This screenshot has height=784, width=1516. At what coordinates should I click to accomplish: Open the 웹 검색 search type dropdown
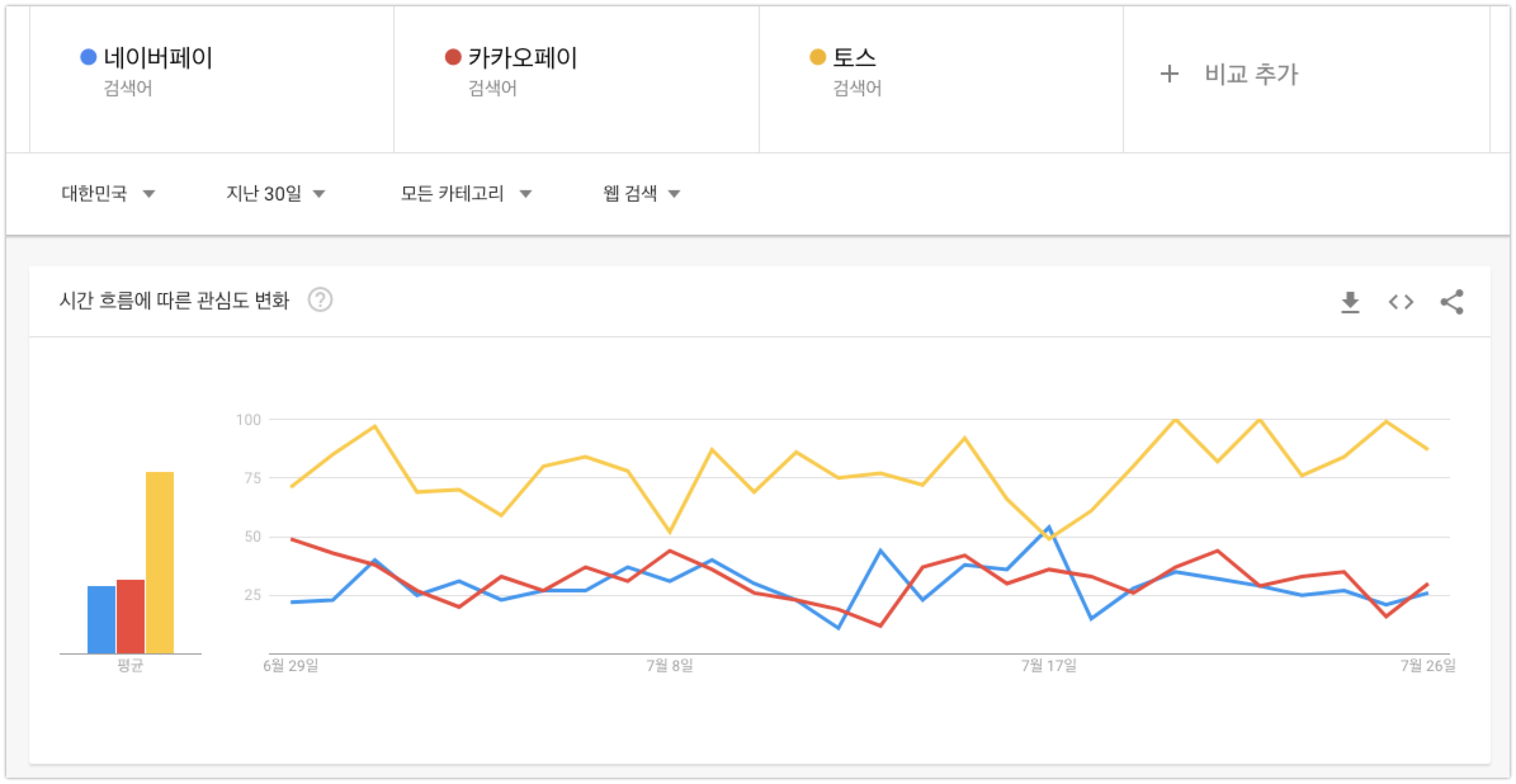[x=641, y=193]
